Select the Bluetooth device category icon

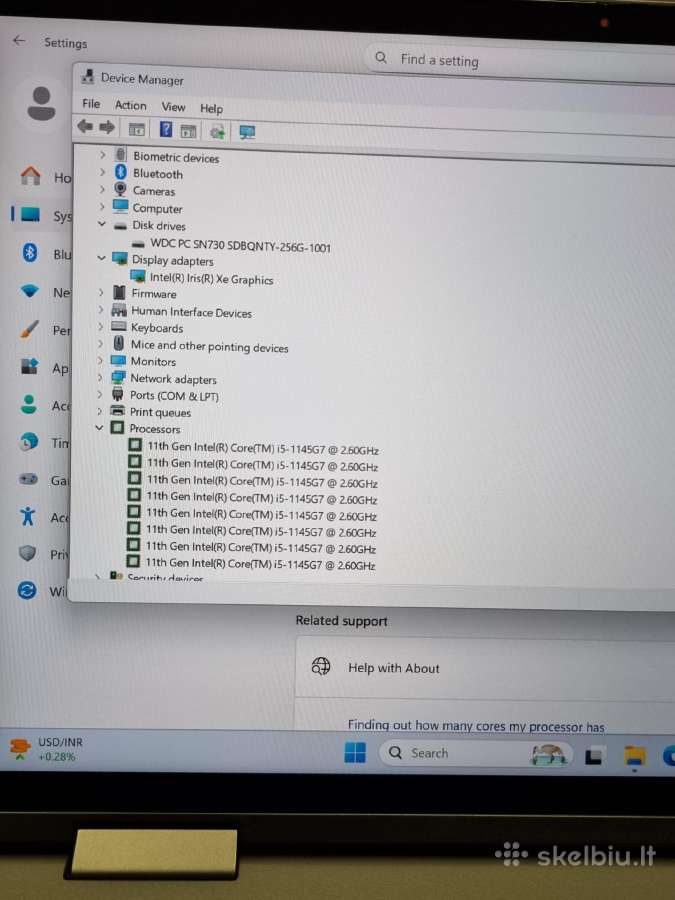[x=121, y=172]
